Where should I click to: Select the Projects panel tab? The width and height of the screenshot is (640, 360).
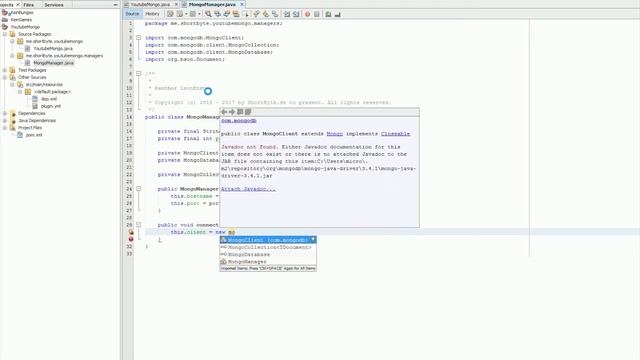pyautogui.click(x=7, y=4)
